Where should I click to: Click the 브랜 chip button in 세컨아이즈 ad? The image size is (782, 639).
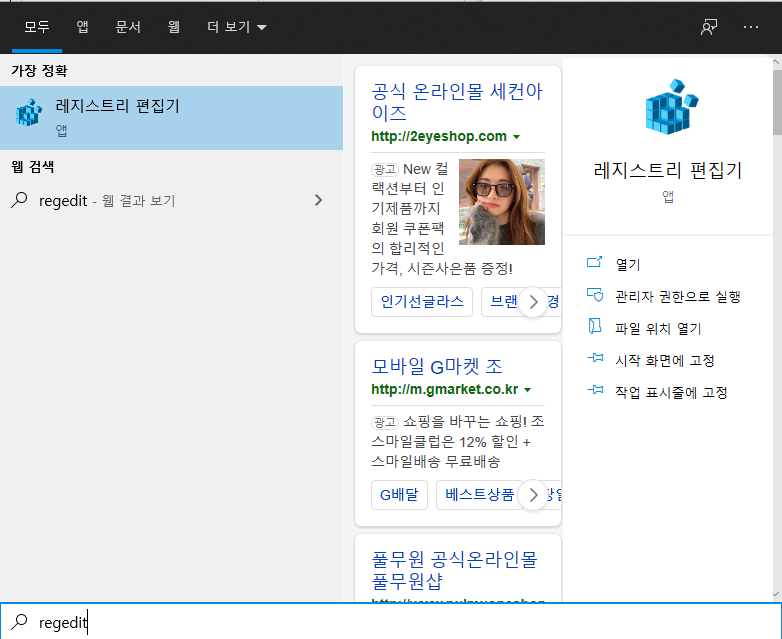(x=501, y=301)
